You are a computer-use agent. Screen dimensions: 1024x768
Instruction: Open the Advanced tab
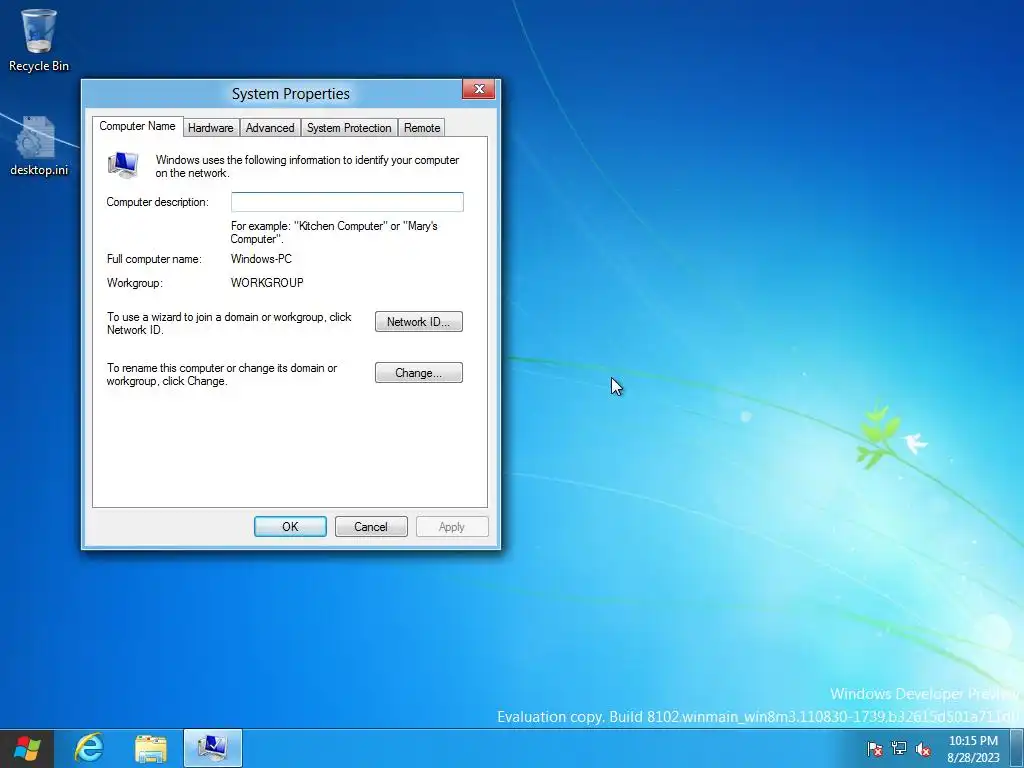tap(270, 128)
